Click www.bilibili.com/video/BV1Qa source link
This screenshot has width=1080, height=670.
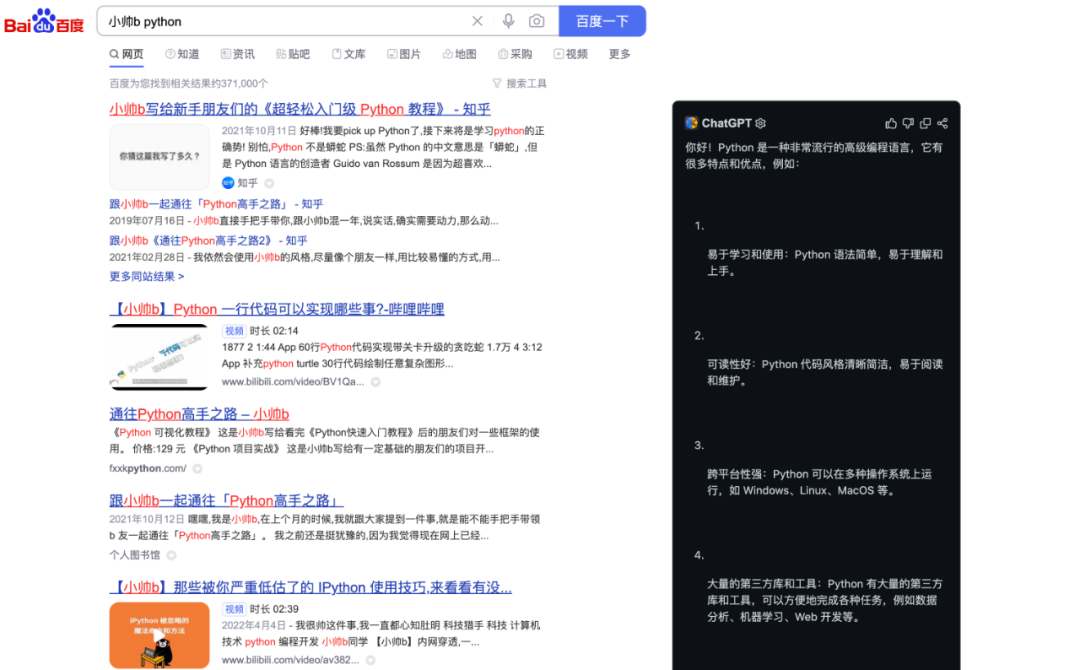point(293,382)
